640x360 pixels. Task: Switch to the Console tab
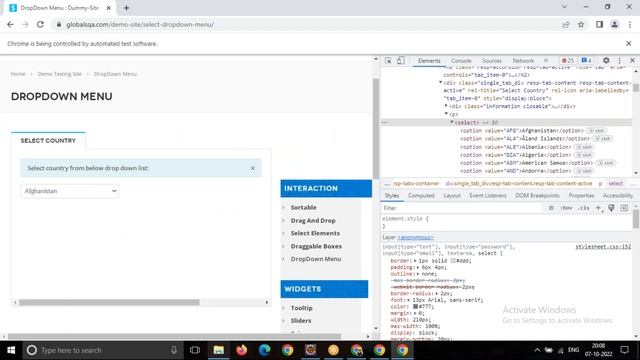point(461,60)
